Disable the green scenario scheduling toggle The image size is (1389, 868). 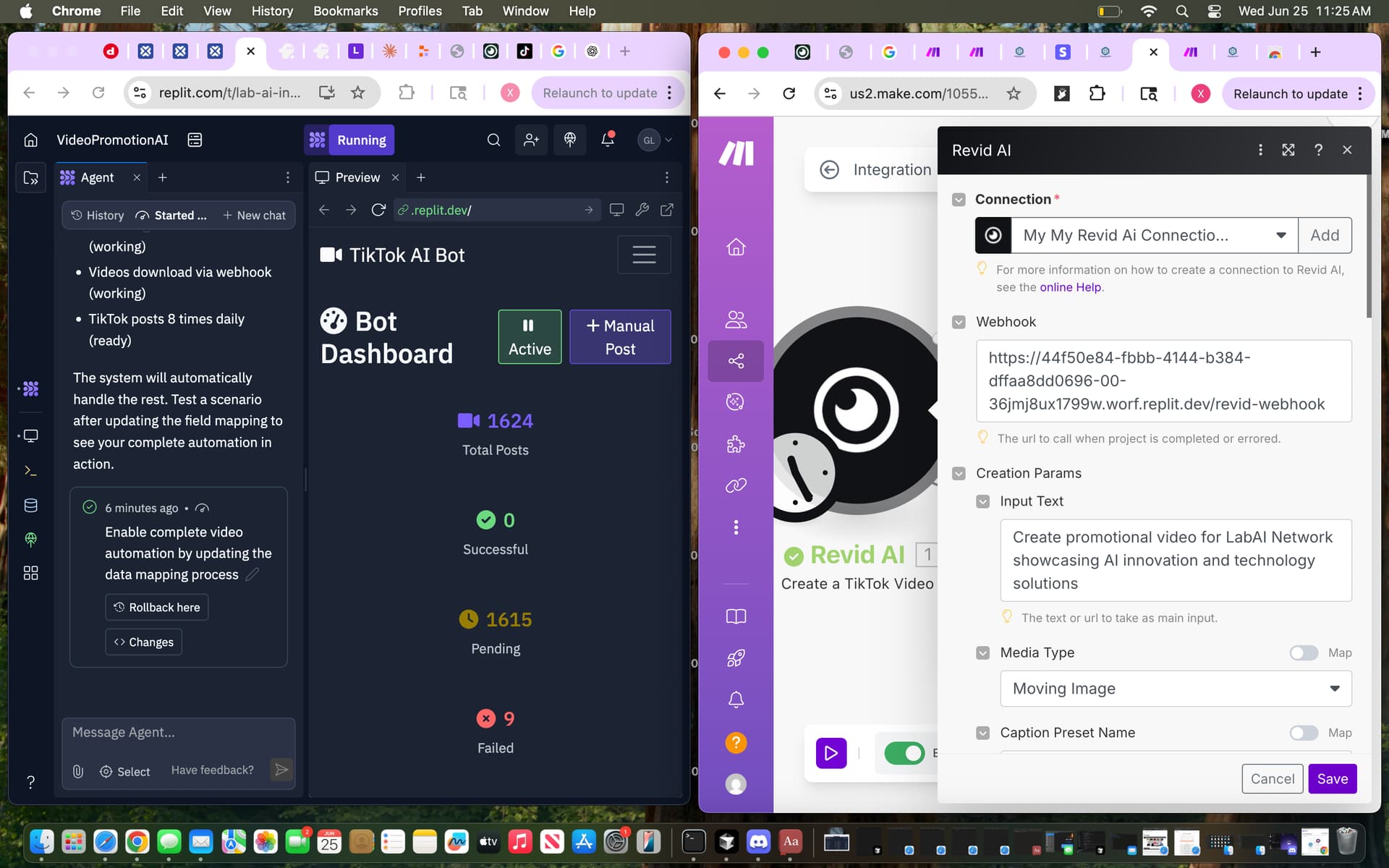[x=904, y=753]
